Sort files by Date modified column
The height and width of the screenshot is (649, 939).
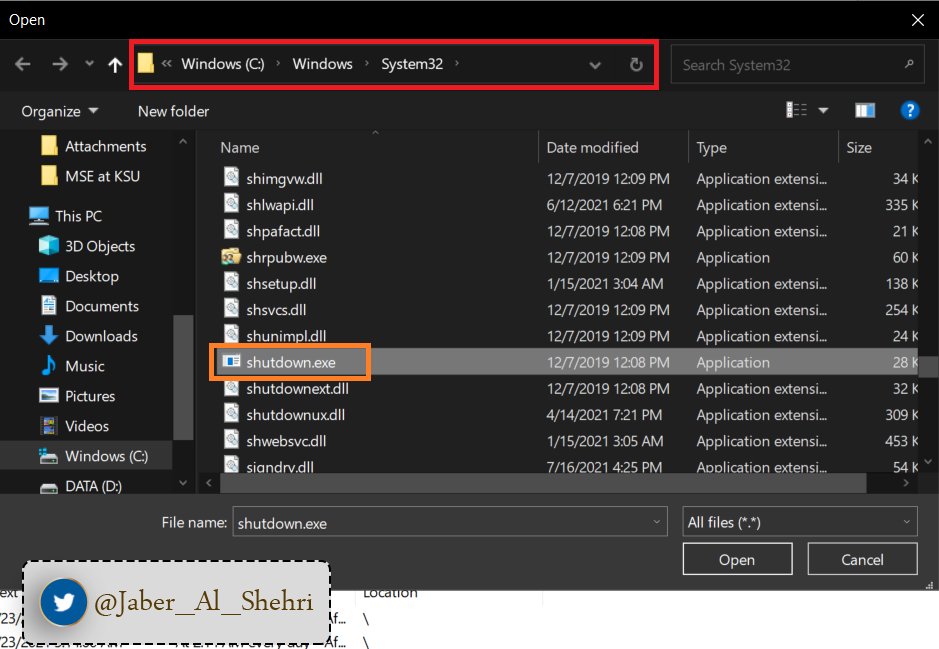(x=592, y=147)
